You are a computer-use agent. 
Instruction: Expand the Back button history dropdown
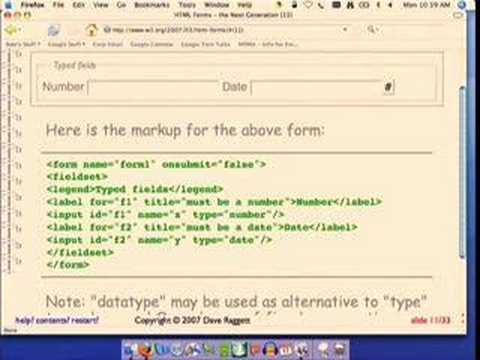click(x=20, y=30)
